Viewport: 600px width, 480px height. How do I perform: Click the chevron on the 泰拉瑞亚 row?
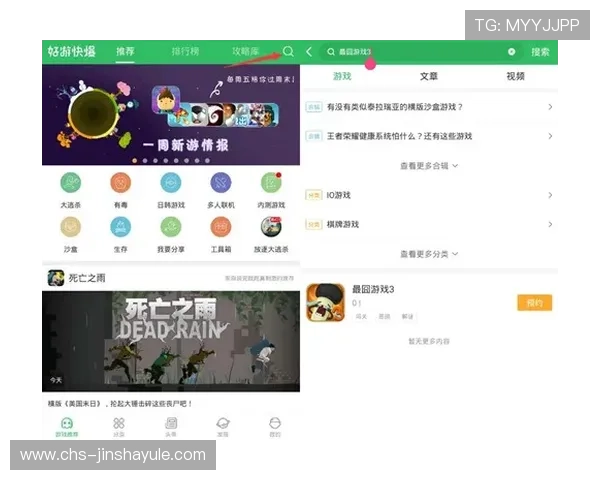click(x=550, y=107)
